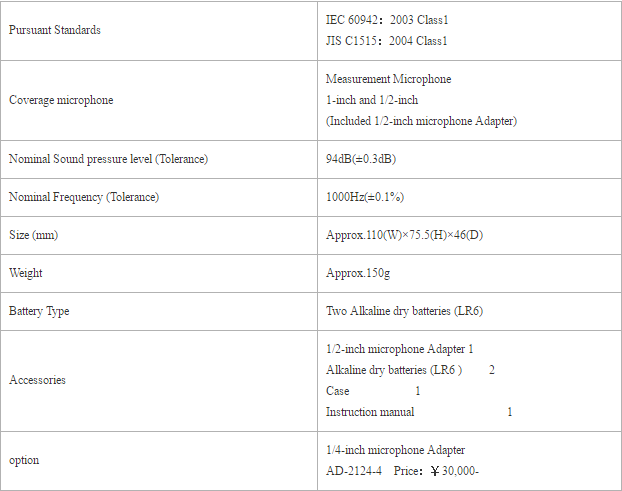This screenshot has width=622, height=491.
Task: Select the 94dB(±0.3dB) value
Action: pyautogui.click(x=362, y=159)
